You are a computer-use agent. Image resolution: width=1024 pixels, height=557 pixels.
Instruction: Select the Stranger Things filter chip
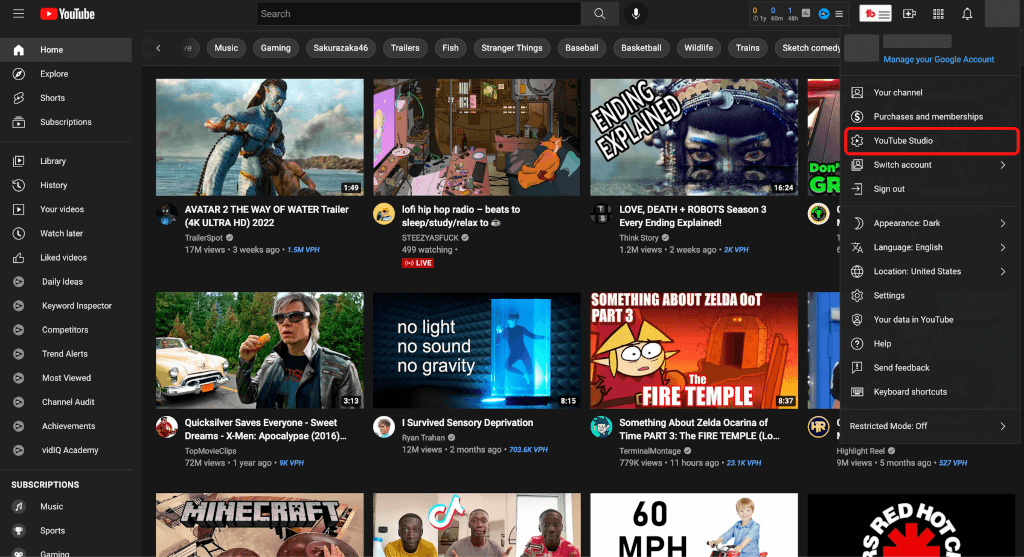tap(511, 48)
